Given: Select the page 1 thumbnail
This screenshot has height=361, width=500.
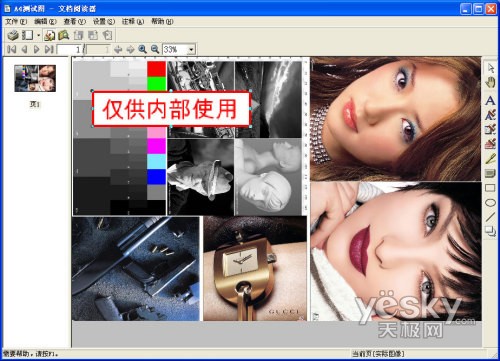Looking at the screenshot, I should (x=35, y=78).
